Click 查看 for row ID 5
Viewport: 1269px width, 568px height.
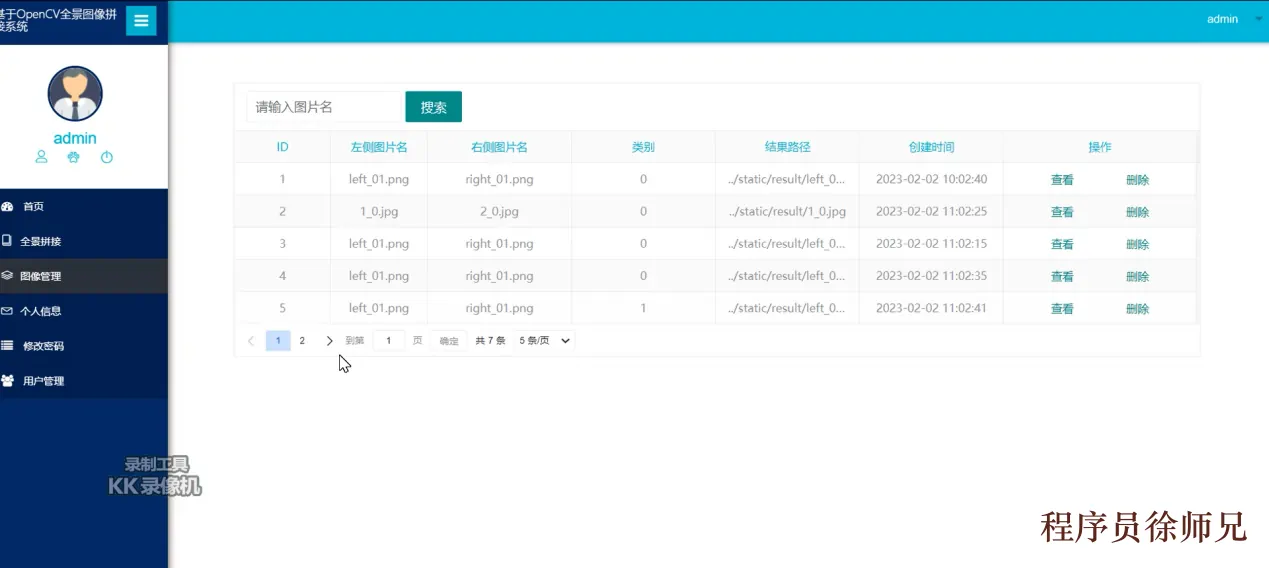coord(1062,309)
